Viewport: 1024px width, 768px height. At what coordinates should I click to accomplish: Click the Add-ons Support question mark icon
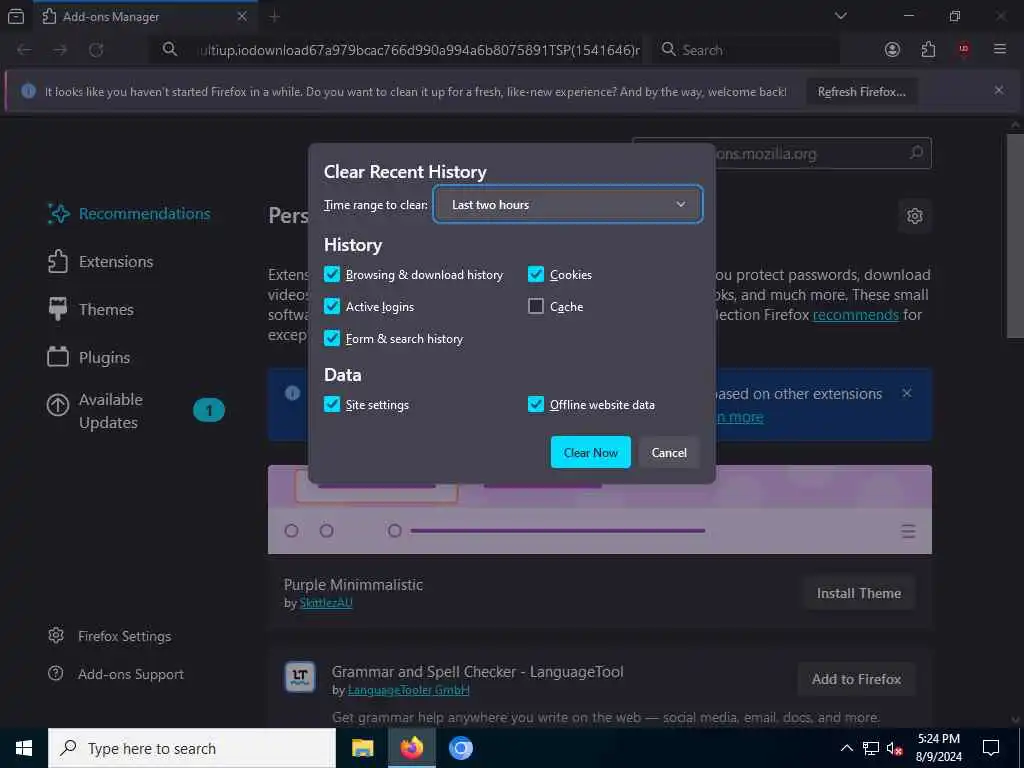56,673
